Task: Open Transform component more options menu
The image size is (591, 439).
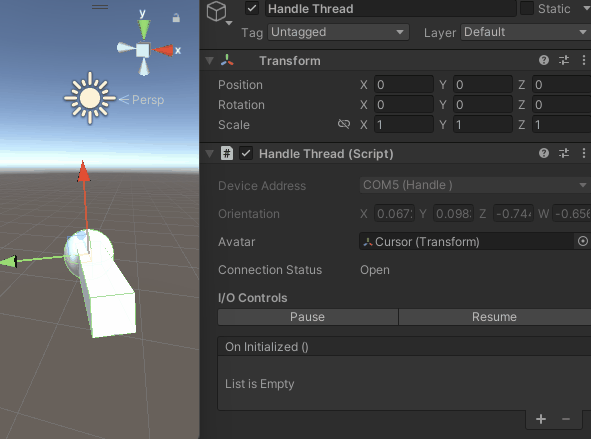Action: tap(583, 60)
